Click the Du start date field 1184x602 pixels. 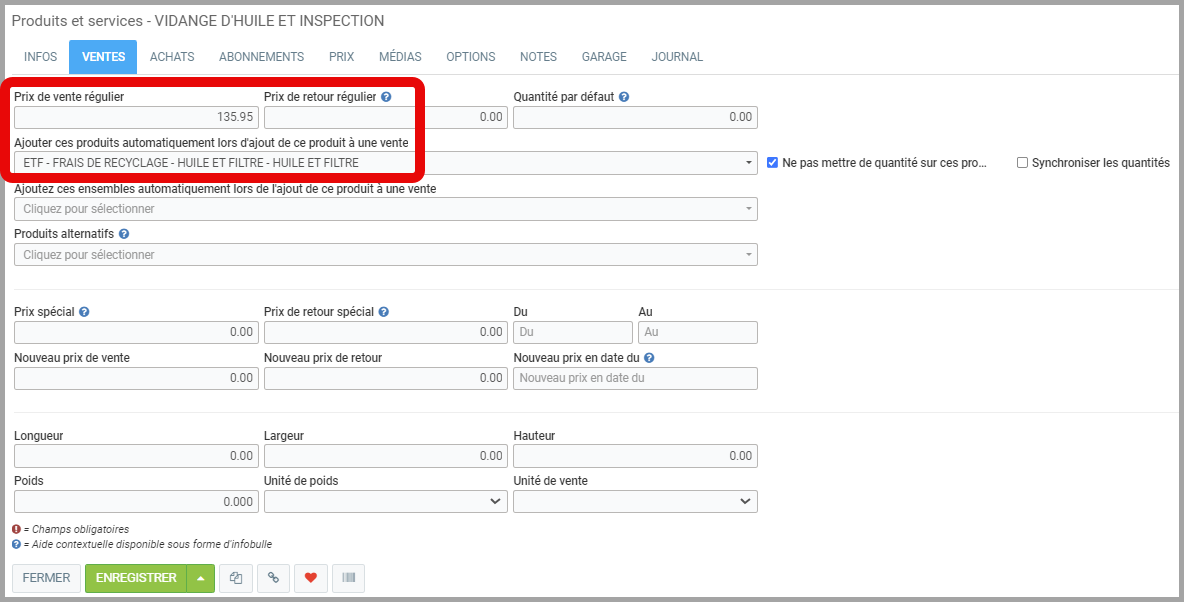573,332
